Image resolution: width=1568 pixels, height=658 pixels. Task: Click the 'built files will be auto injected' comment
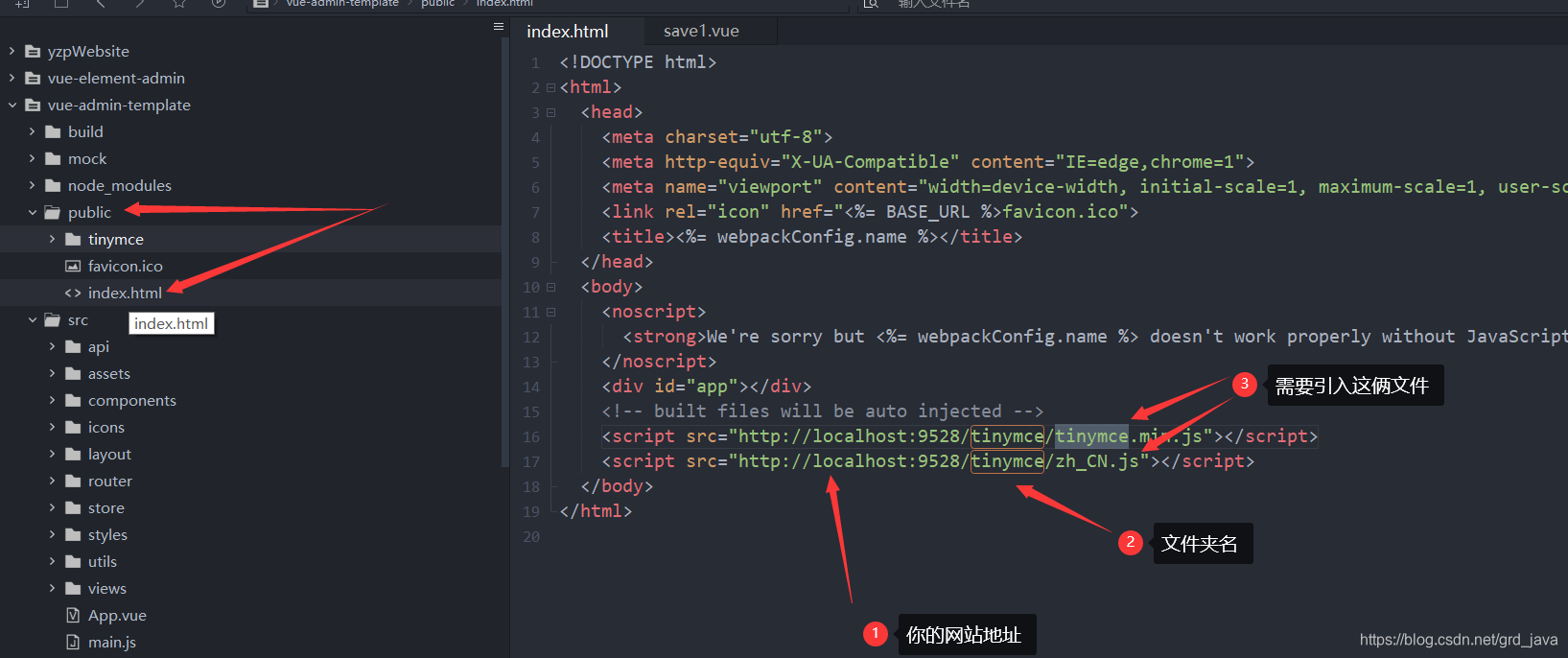823,411
